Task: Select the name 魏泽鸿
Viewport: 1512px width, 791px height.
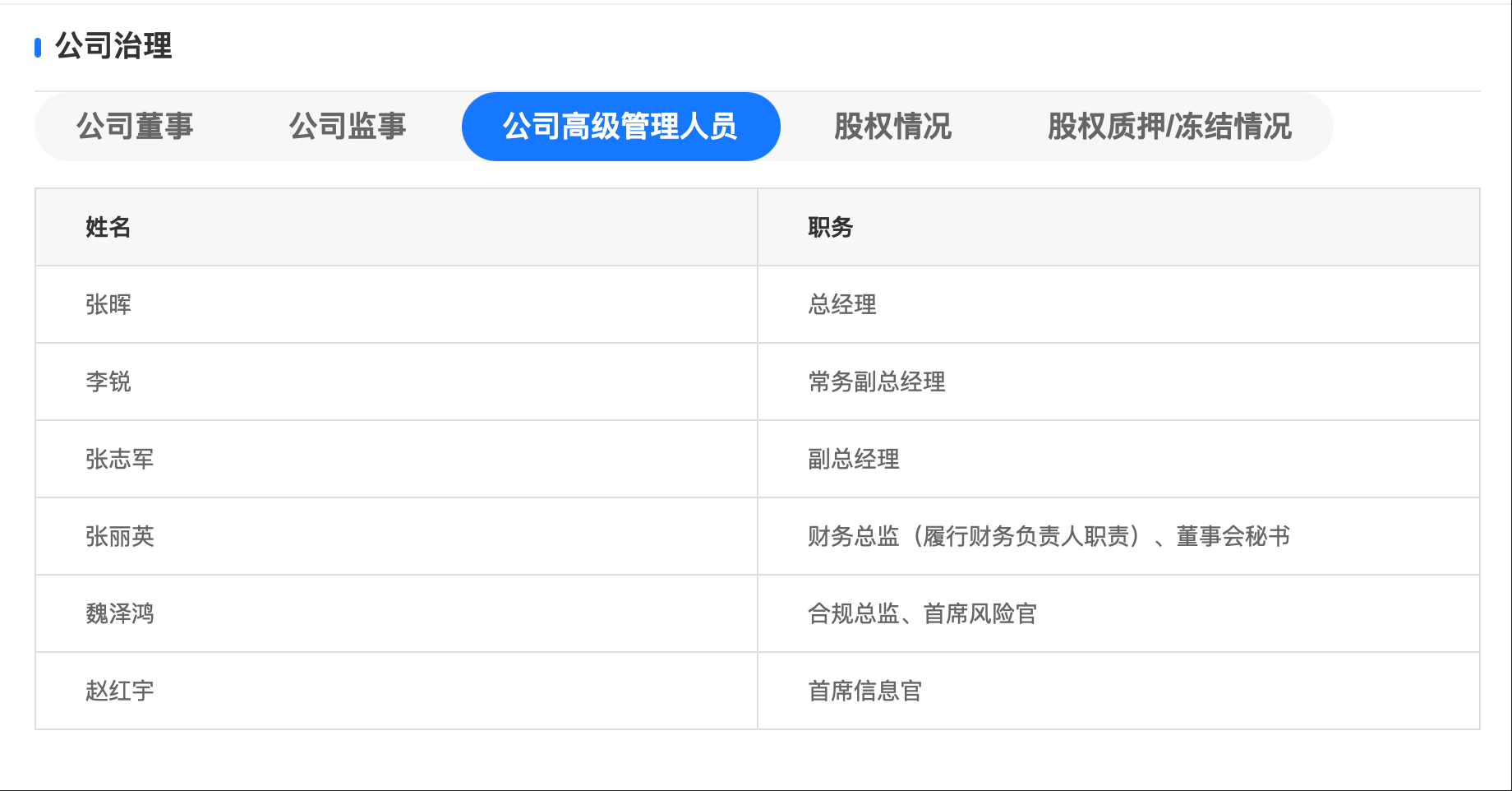Action: click(120, 613)
